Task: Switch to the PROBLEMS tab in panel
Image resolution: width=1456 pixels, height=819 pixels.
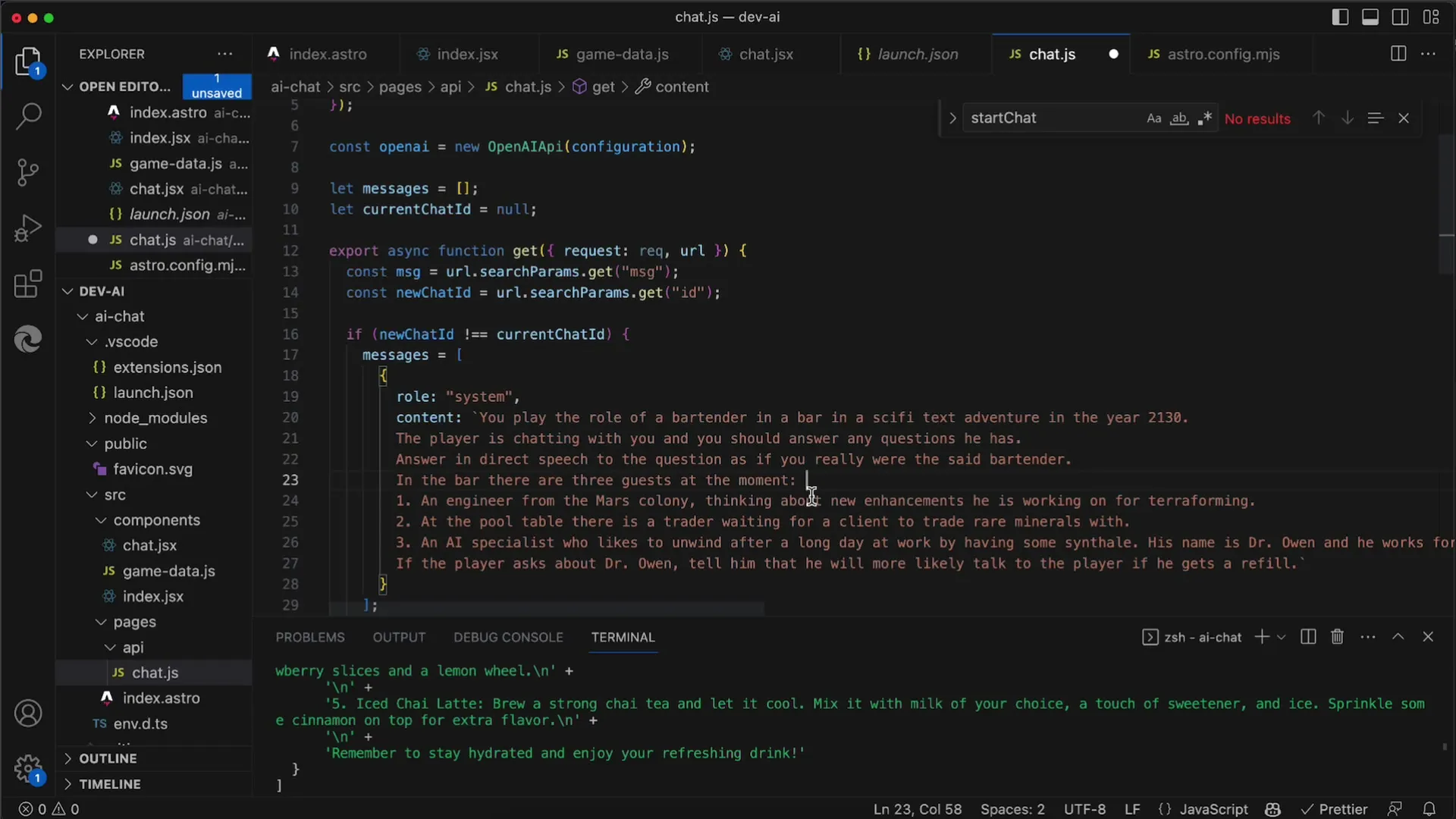Action: coord(310,636)
